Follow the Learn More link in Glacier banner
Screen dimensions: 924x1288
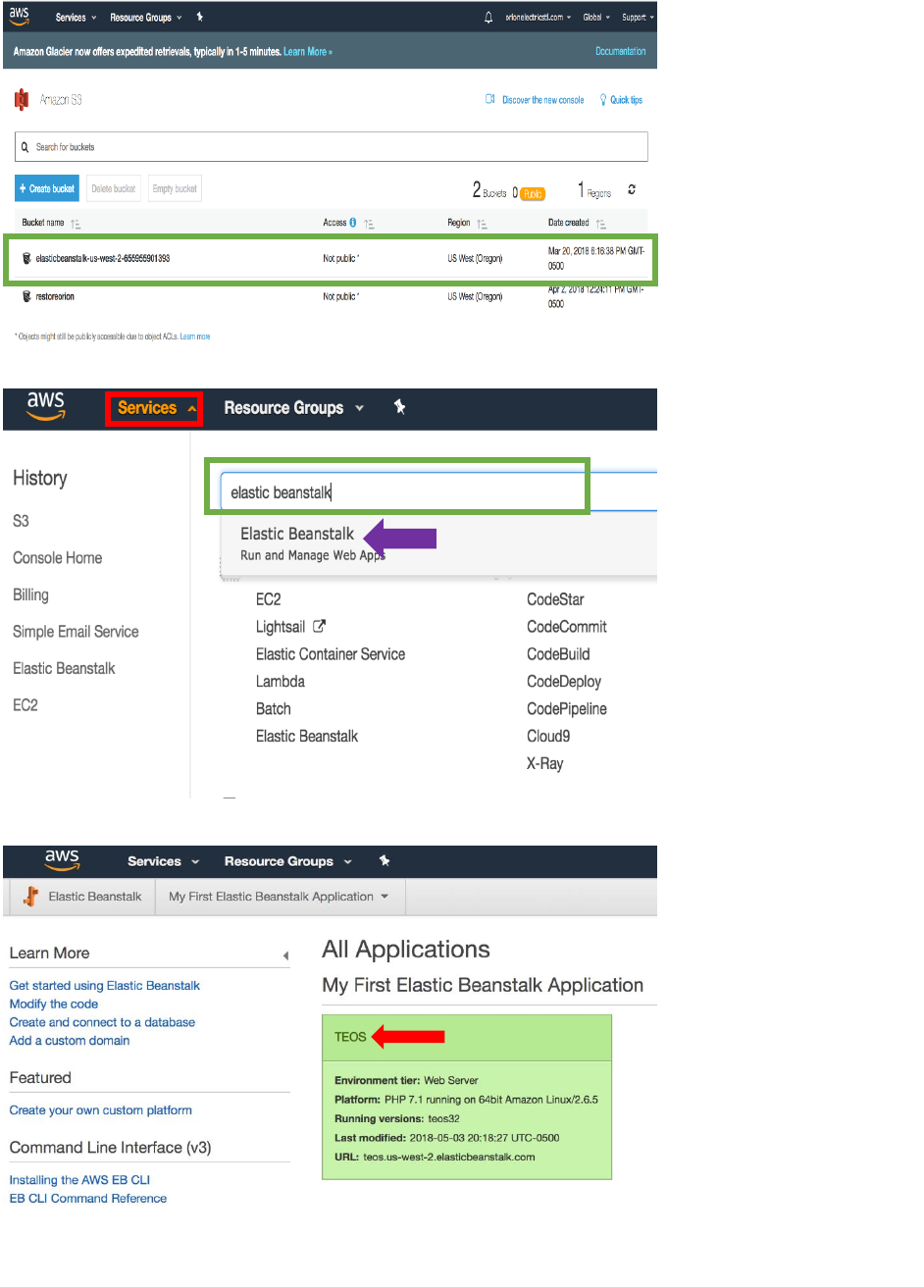(308, 52)
